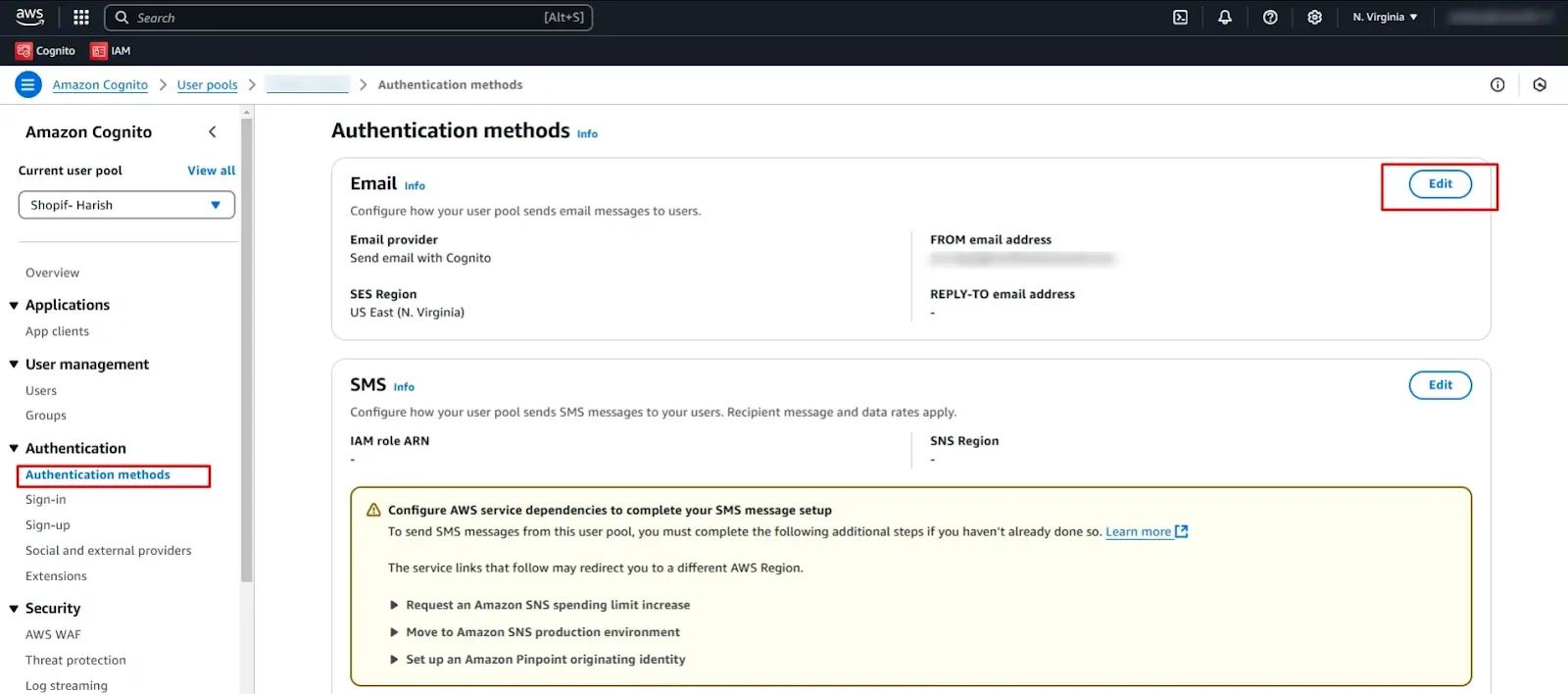Open the help question mark icon

coord(1270,18)
